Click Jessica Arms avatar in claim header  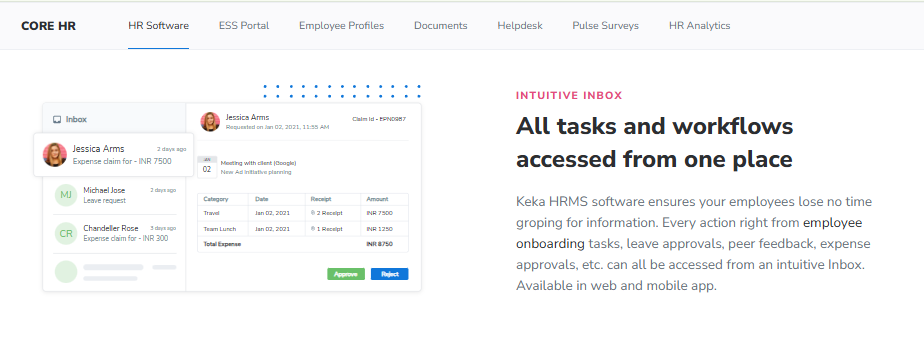210,121
